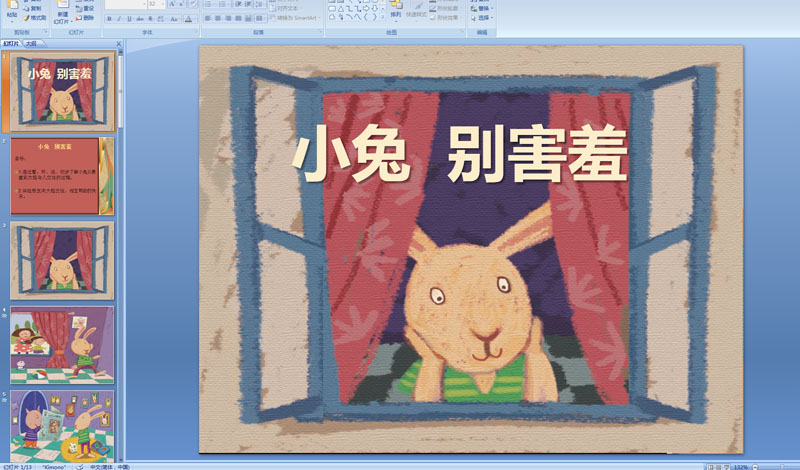The width and height of the screenshot is (800, 470).
Task: Click the Shape Outline (形状轮廓) button
Action: pyautogui.click(x=444, y=9)
